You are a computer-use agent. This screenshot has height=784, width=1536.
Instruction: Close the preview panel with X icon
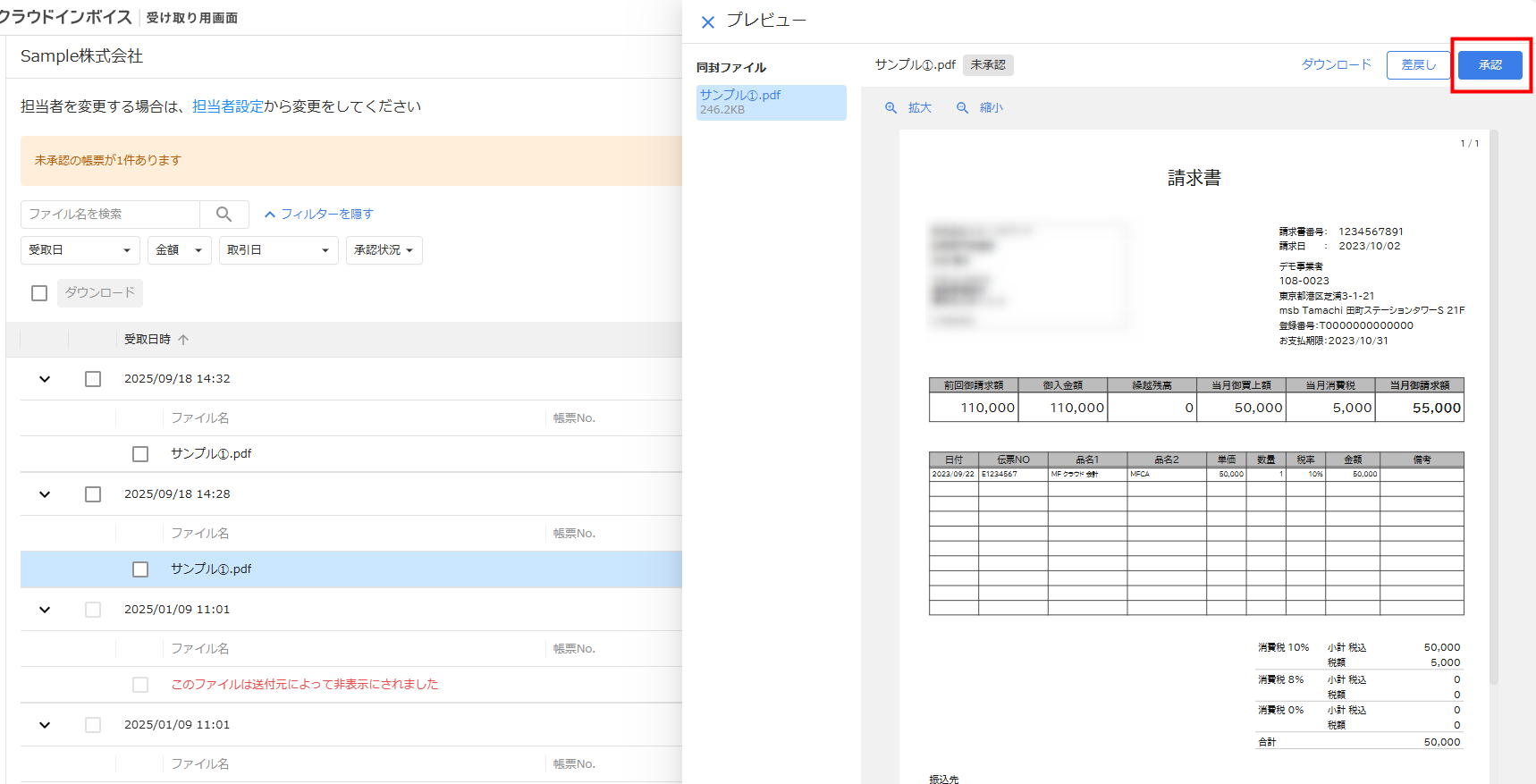point(707,22)
